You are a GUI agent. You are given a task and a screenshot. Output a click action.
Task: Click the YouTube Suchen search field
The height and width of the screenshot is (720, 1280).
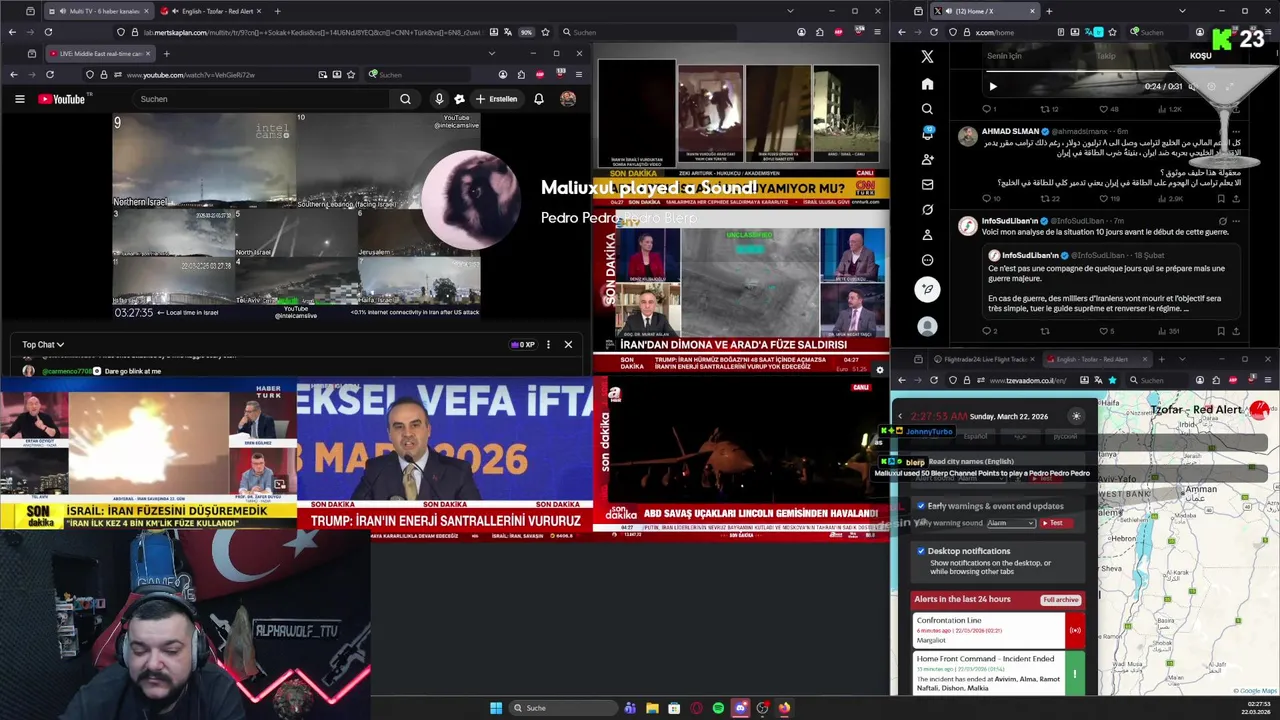263,99
